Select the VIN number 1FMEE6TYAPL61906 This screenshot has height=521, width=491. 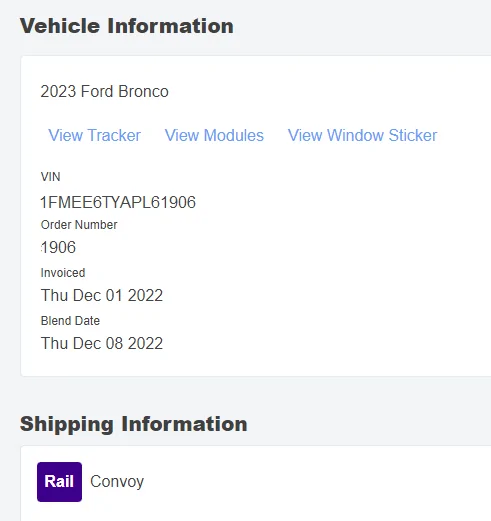(118, 202)
